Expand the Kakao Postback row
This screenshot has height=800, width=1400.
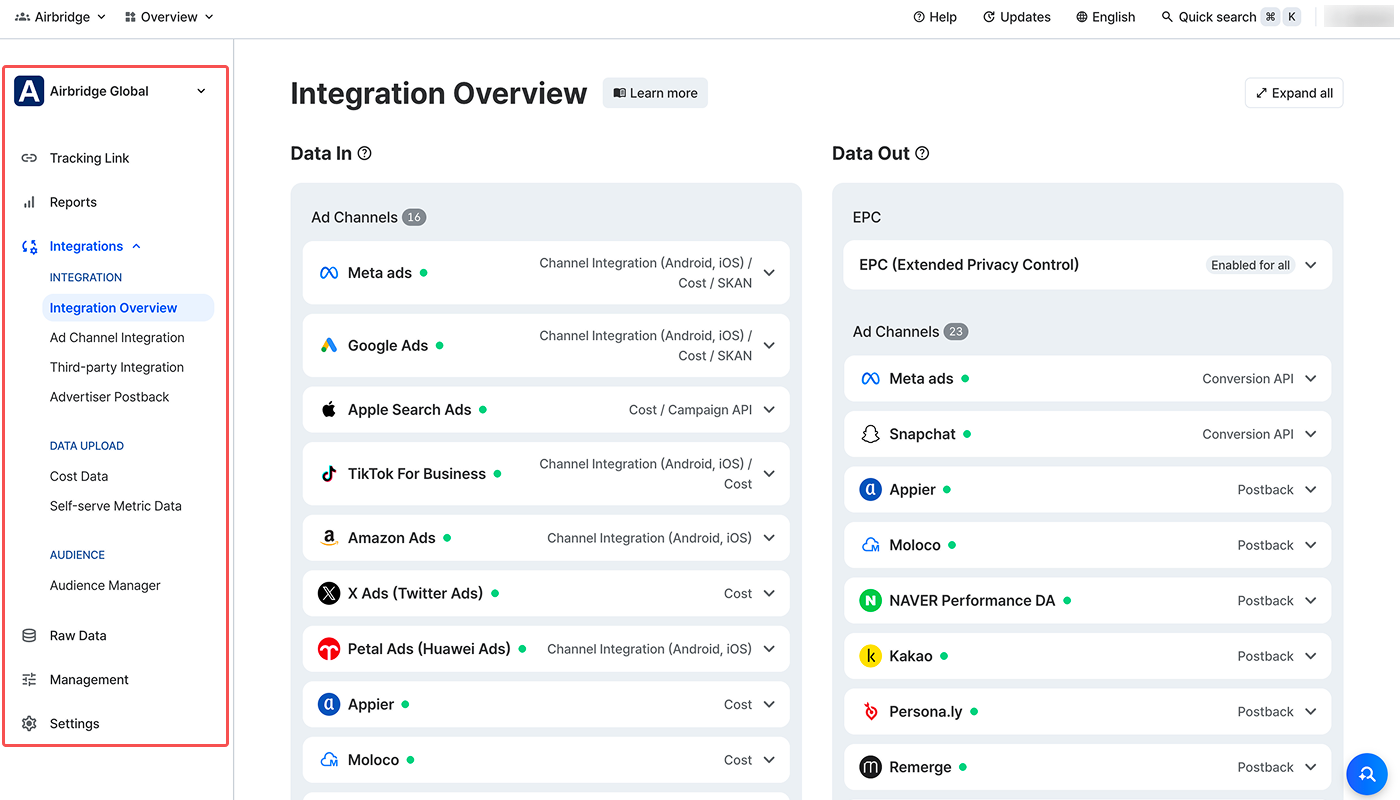[1311, 657]
